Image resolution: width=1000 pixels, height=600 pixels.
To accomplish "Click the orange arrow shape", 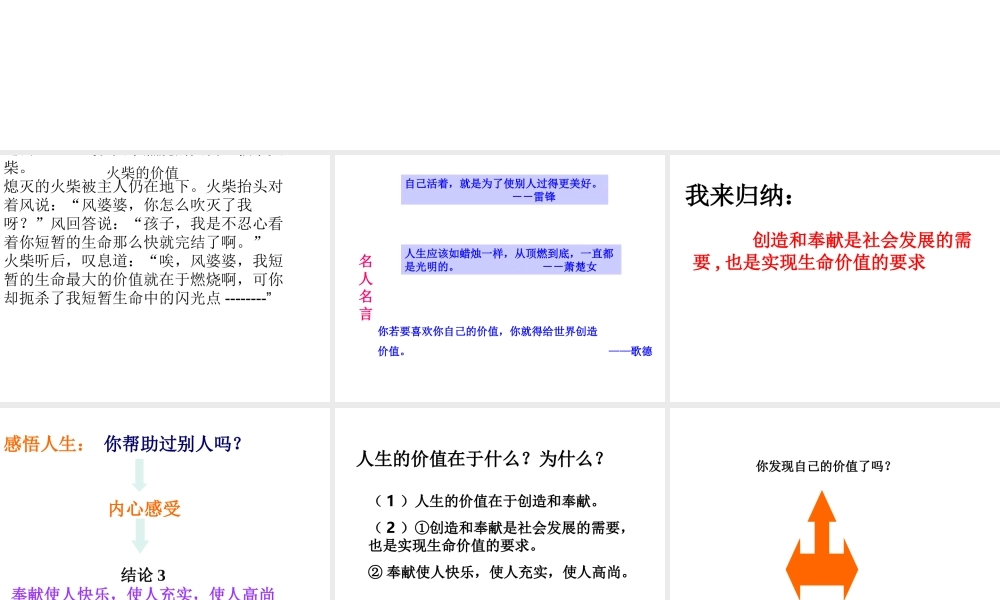I will (821, 545).
